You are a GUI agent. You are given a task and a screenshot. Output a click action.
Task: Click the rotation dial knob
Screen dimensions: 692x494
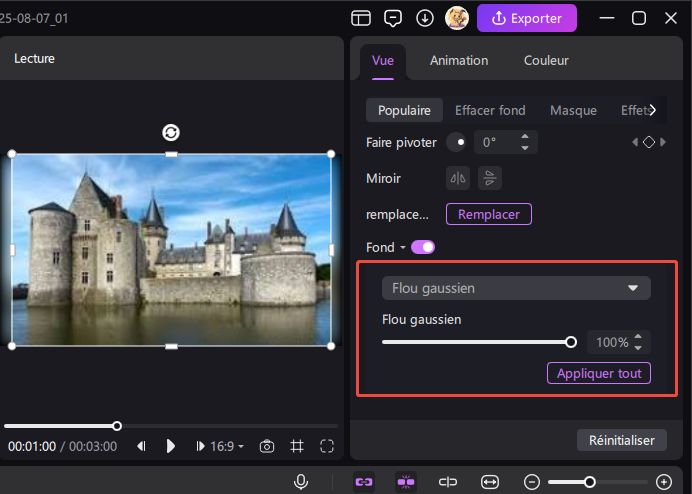click(456, 142)
